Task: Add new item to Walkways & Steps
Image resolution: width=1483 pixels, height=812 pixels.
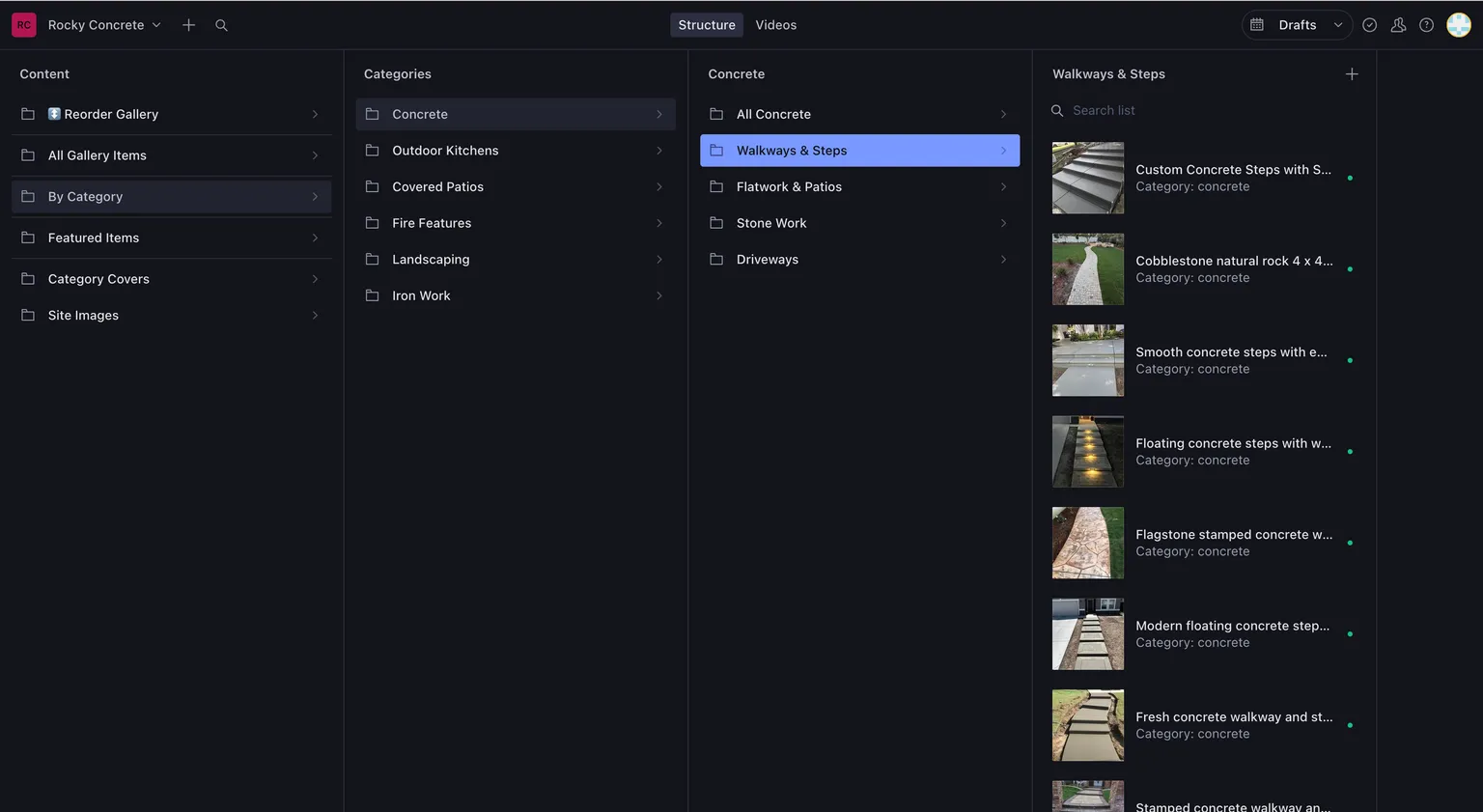Action: 1352,74
